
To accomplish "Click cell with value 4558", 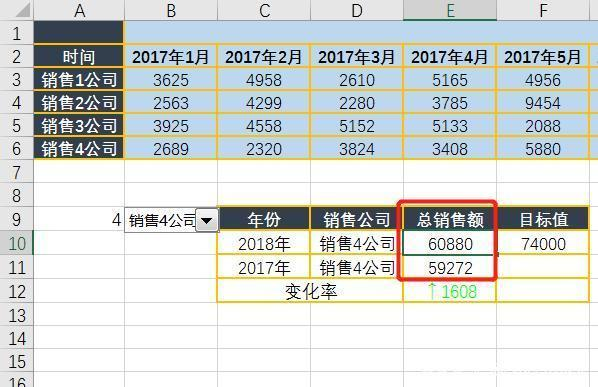I will [x=264, y=125].
